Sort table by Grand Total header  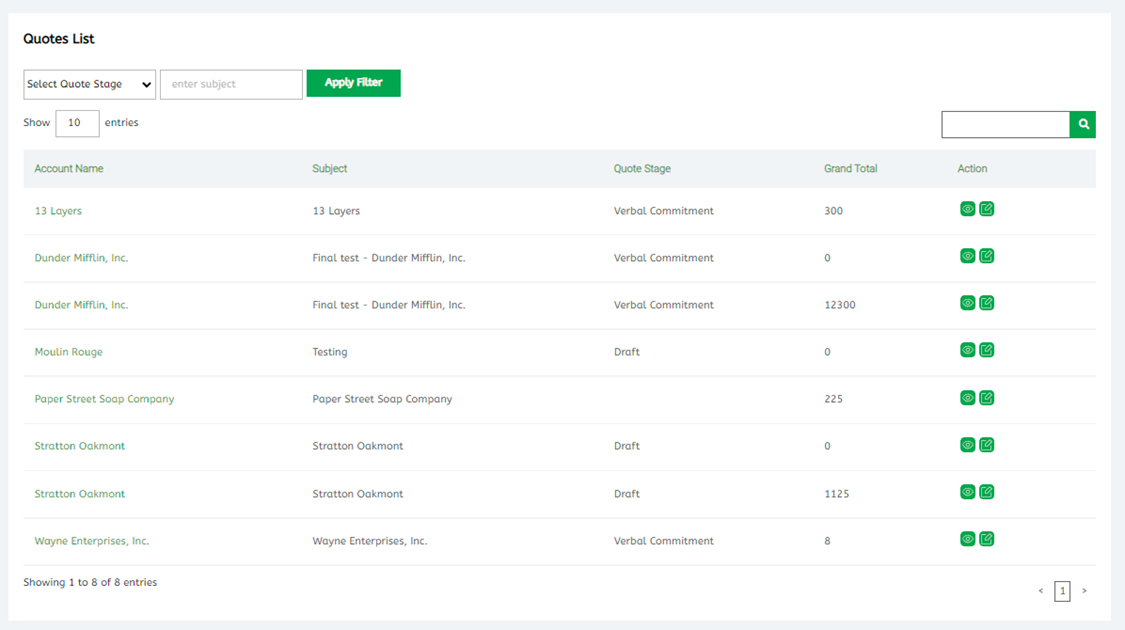pyautogui.click(x=850, y=169)
